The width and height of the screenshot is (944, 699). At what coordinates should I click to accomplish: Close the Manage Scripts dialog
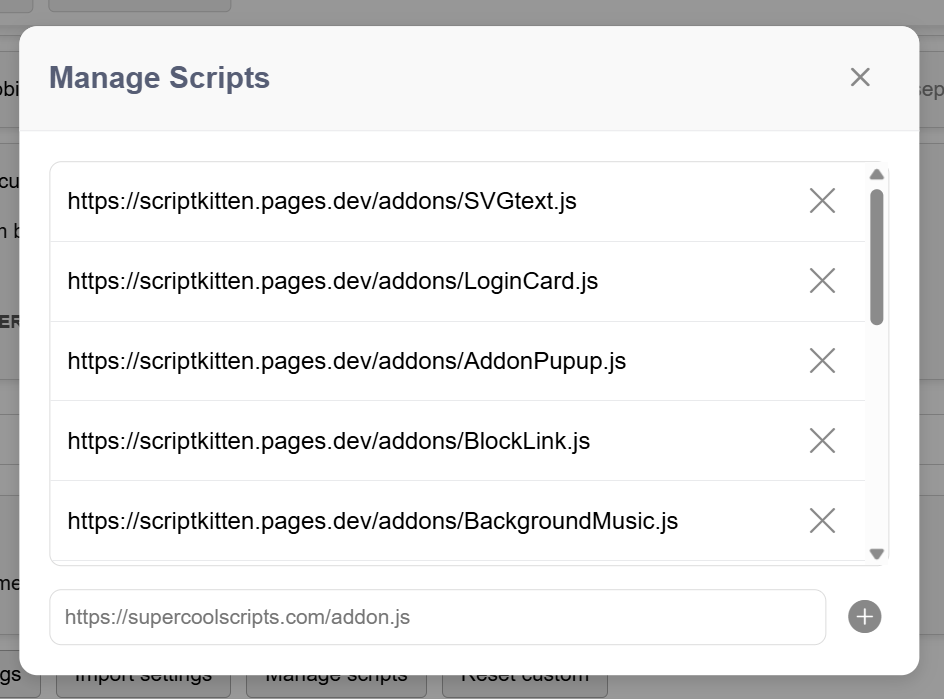tap(860, 77)
